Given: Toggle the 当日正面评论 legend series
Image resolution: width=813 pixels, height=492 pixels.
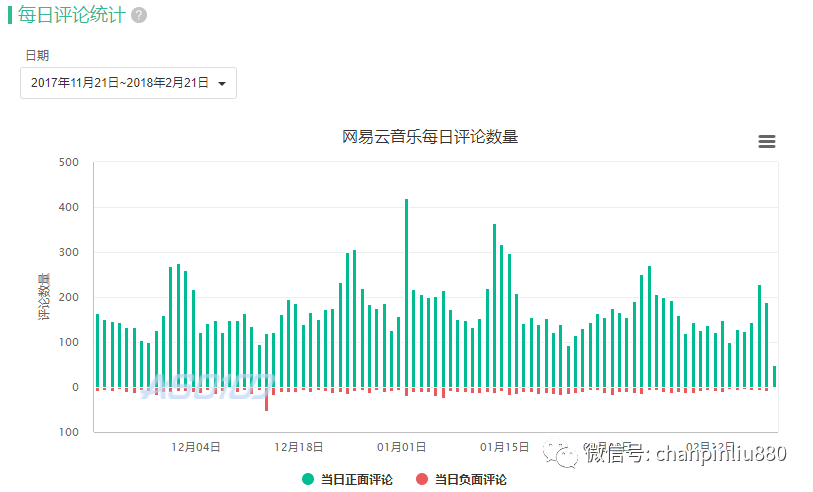Looking at the screenshot, I should point(347,480).
